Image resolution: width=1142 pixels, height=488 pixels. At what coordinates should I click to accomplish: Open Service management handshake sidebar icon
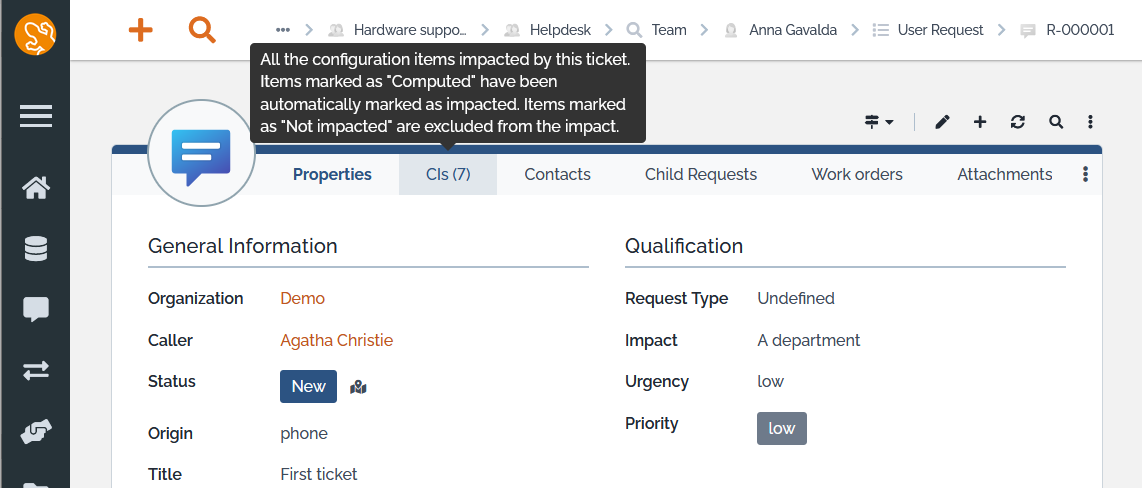click(36, 432)
